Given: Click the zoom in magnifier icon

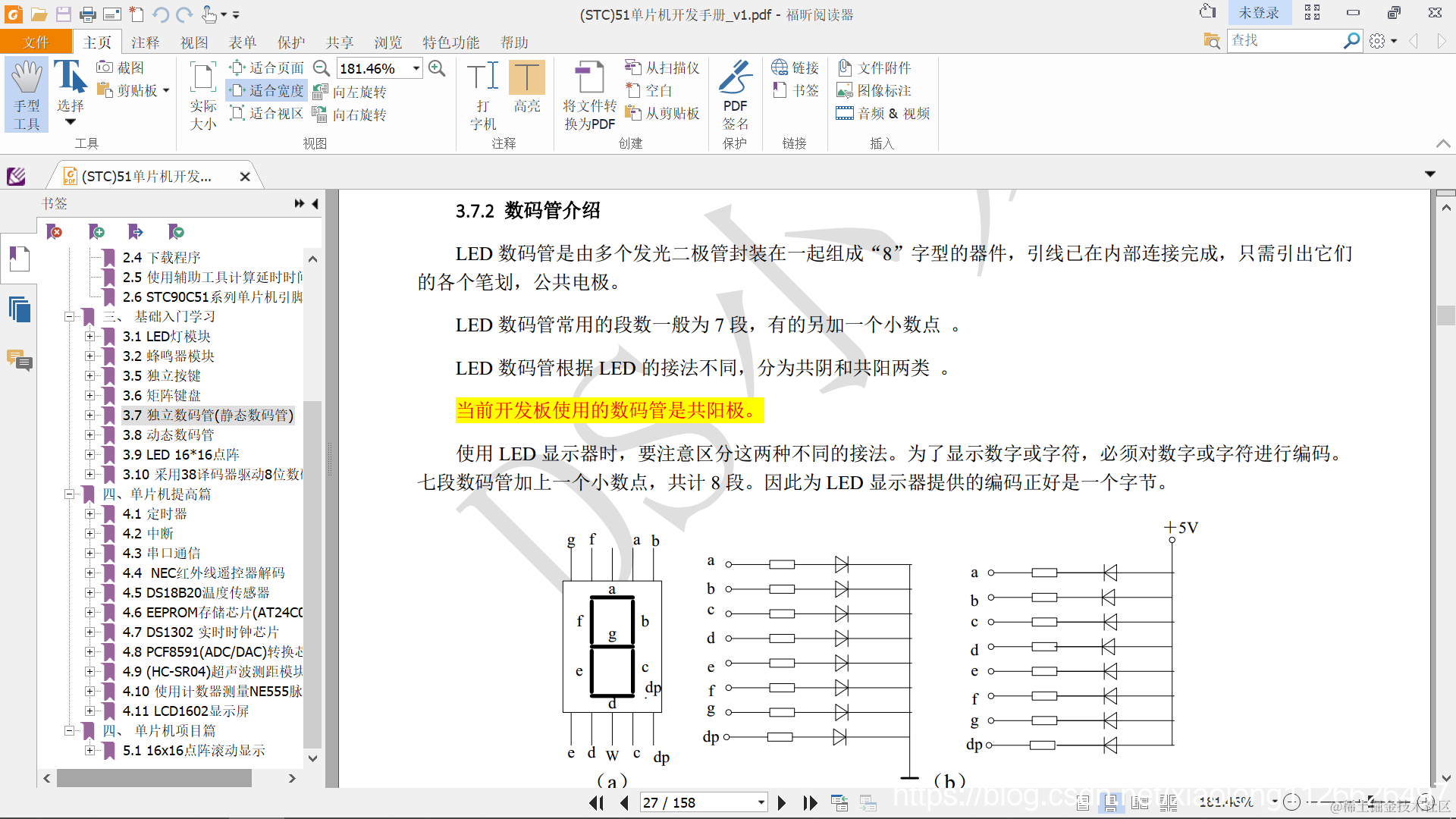Looking at the screenshot, I should point(437,68).
